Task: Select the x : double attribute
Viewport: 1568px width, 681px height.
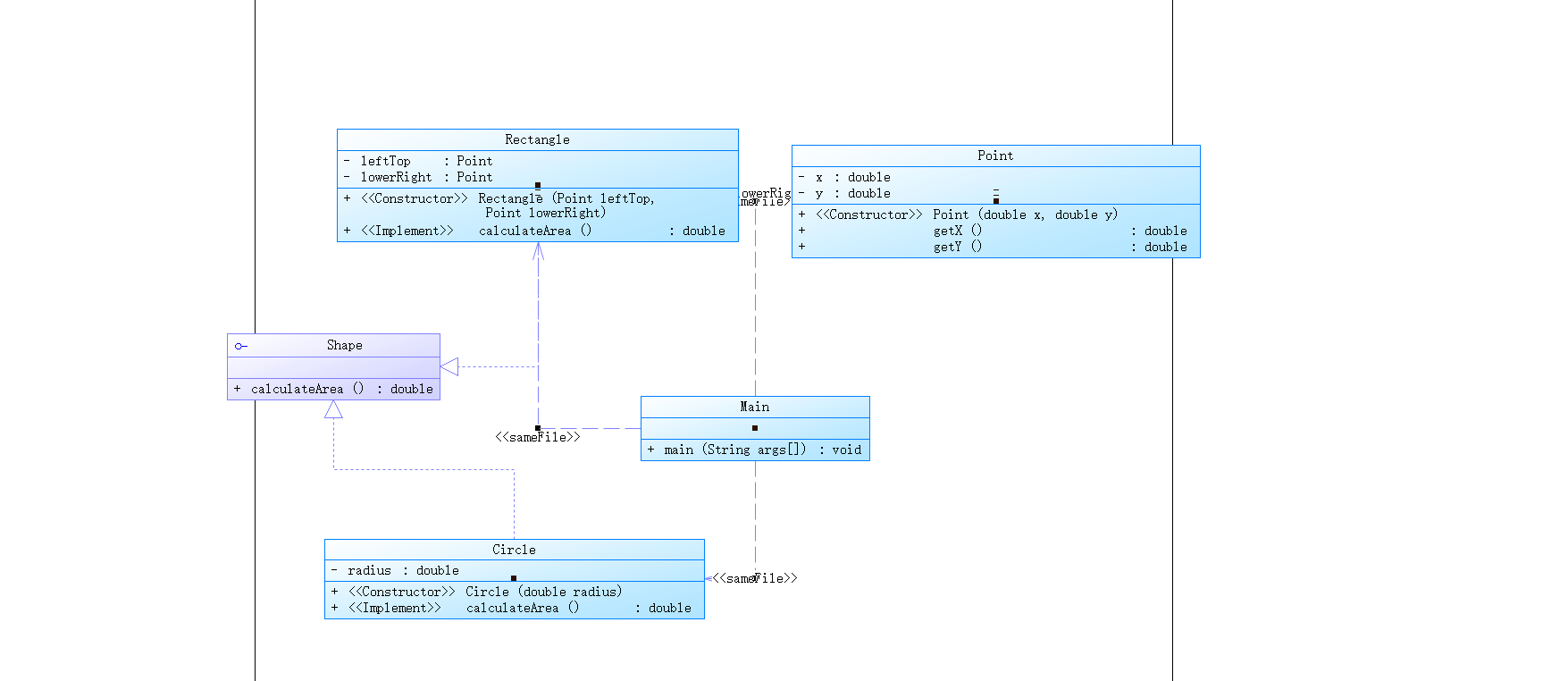Action: tap(844, 177)
